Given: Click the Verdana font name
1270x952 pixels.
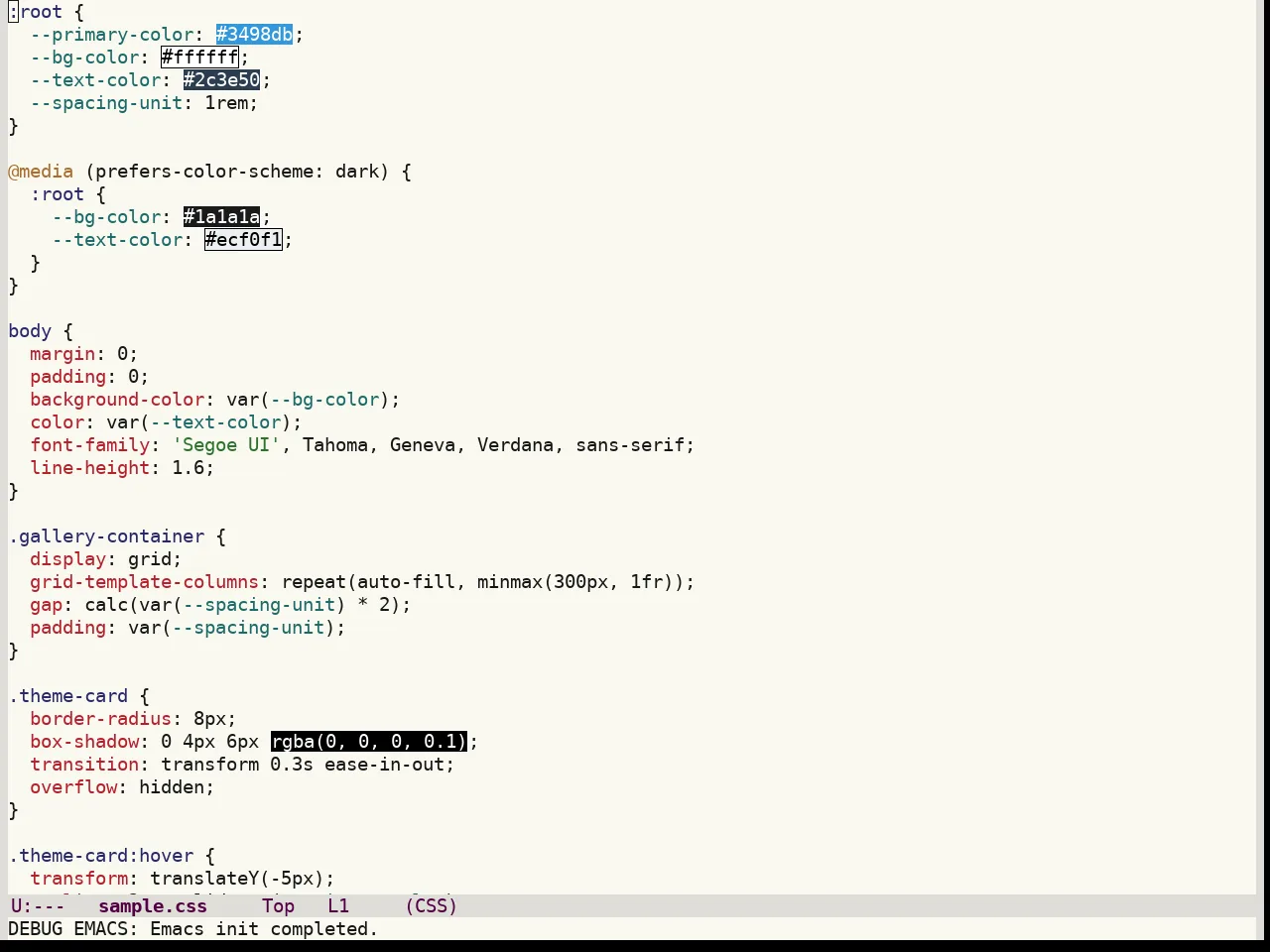Looking at the screenshot, I should (x=515, y=445).
